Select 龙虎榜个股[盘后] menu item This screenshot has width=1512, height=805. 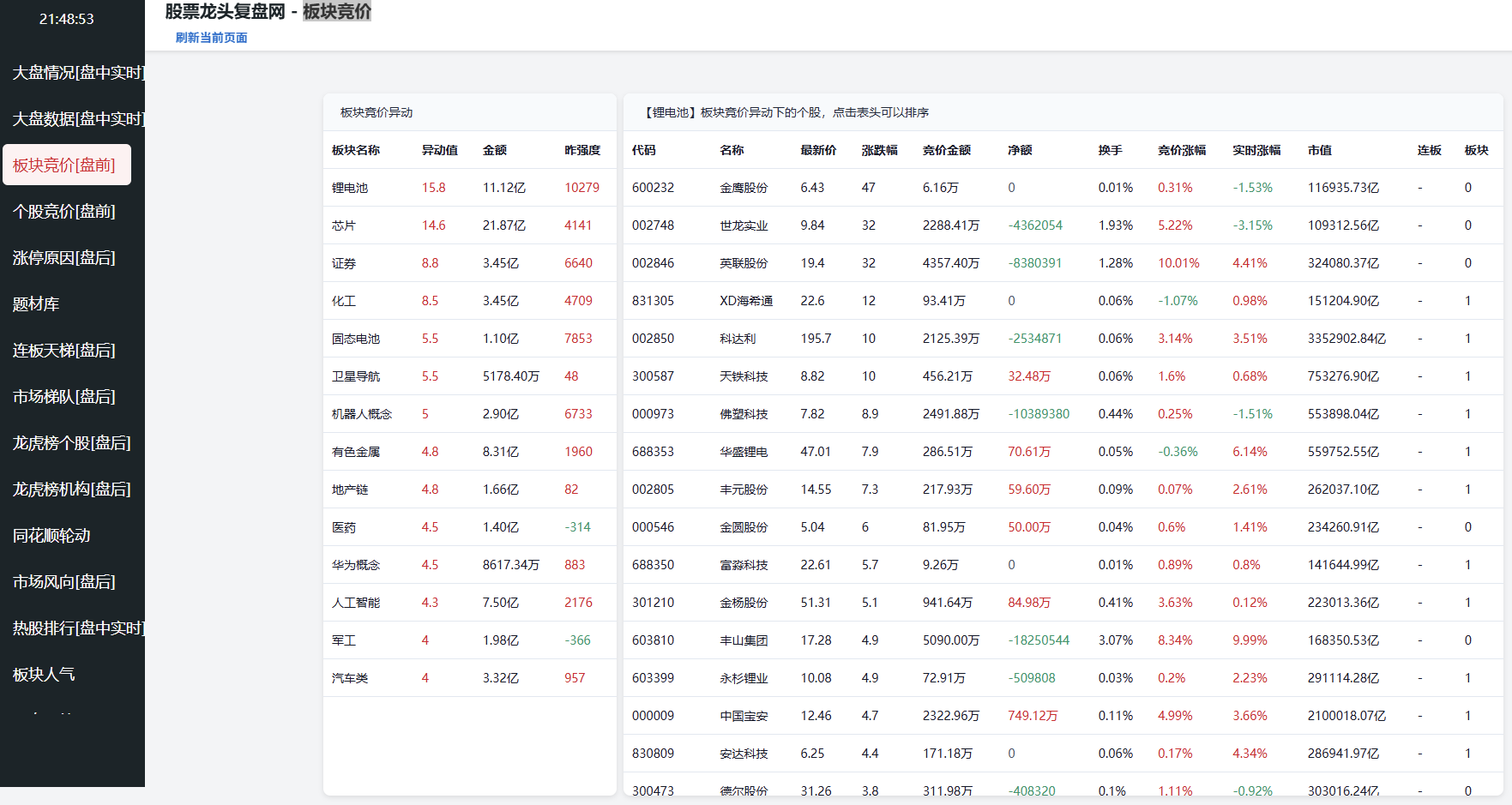point(72,443)
